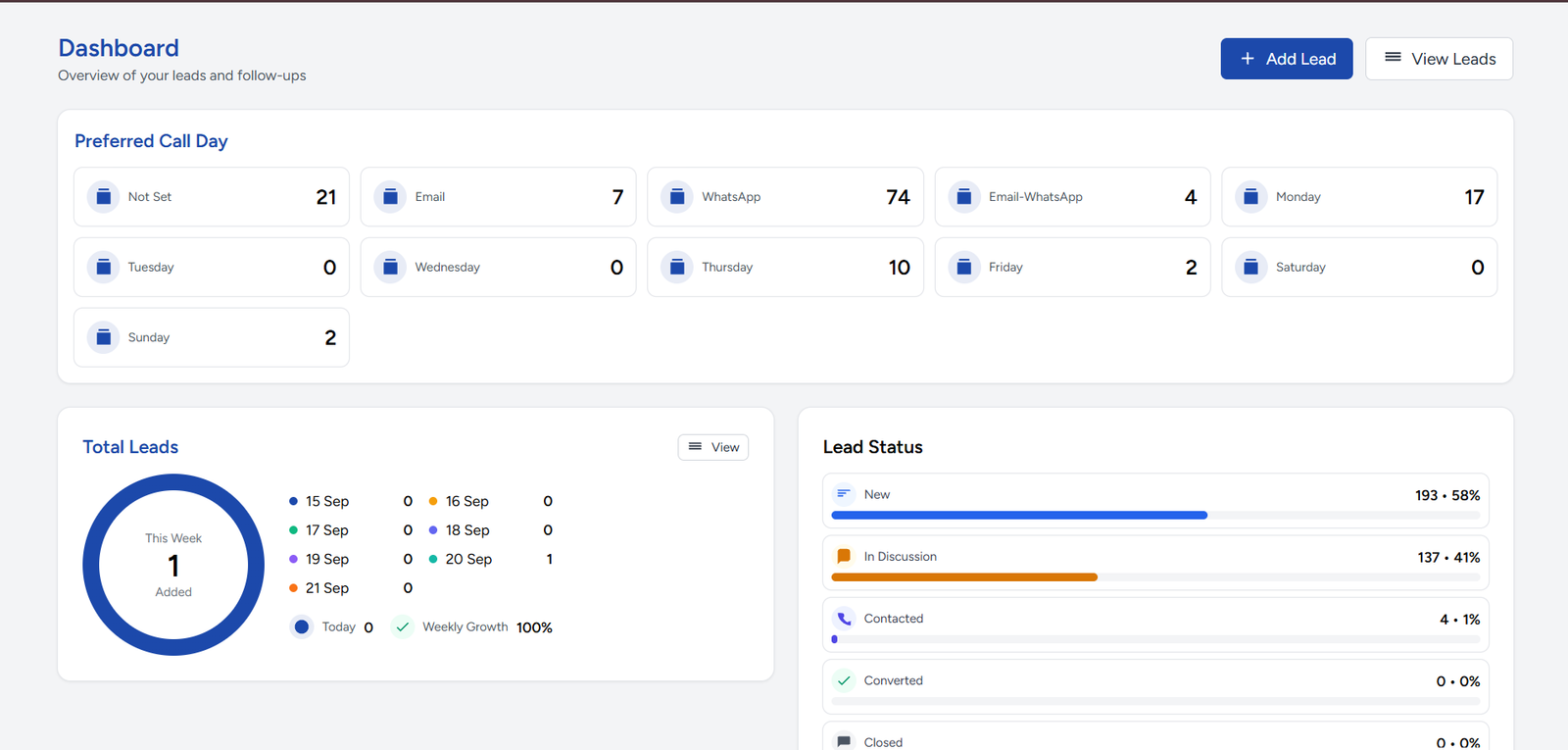Click the Email-WhatsApp card calendar icon
Screen dimensions: 1568x750
(x=964, y=197)
